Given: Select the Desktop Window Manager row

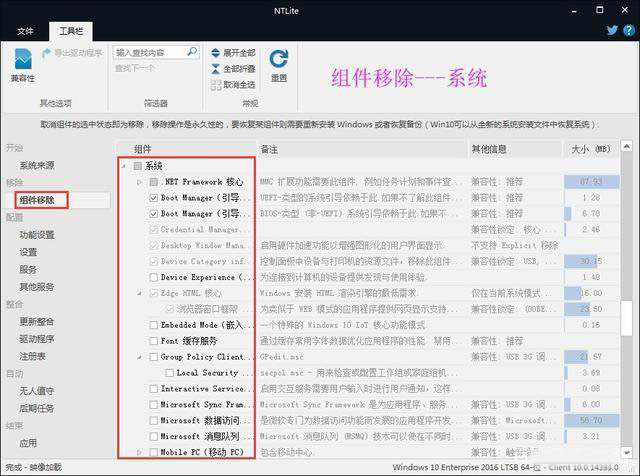Looking at the screenshot, I should [368, 245].
